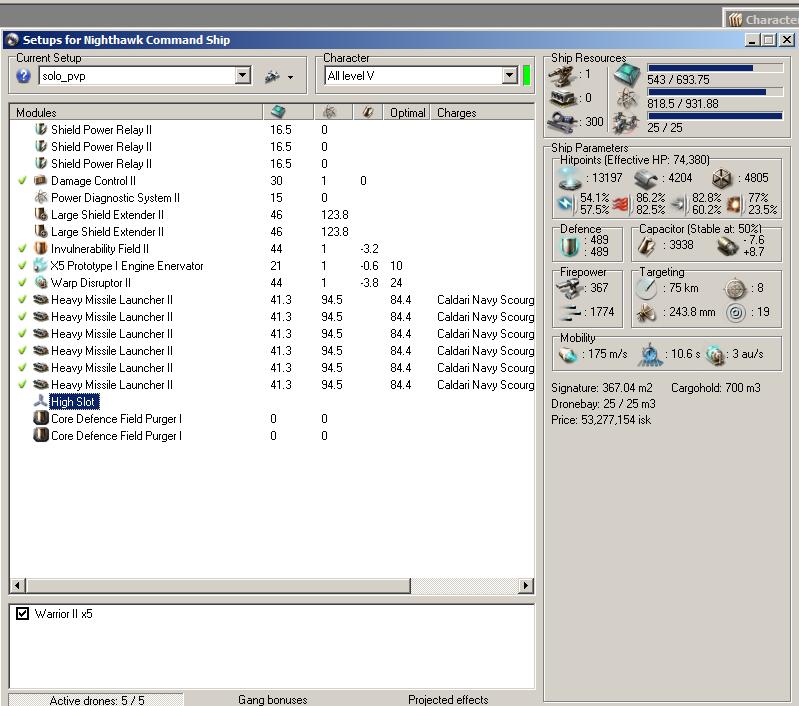Click the horizontal scrollbar left arrow

coord(17,585)
